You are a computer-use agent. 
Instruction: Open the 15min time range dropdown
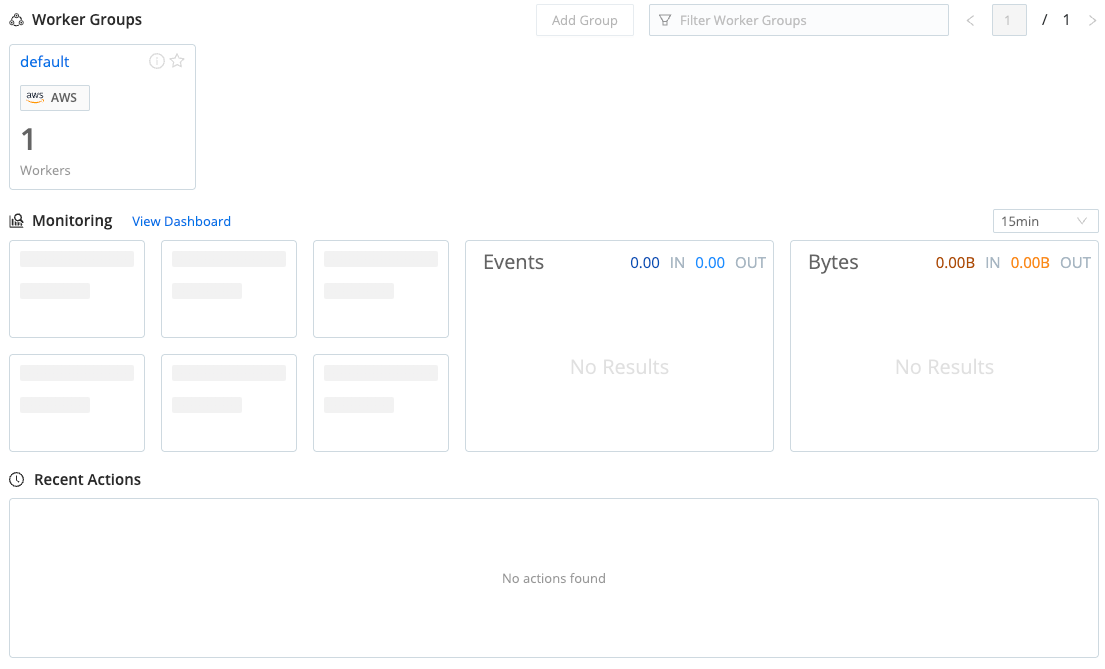pos(1045,221)
